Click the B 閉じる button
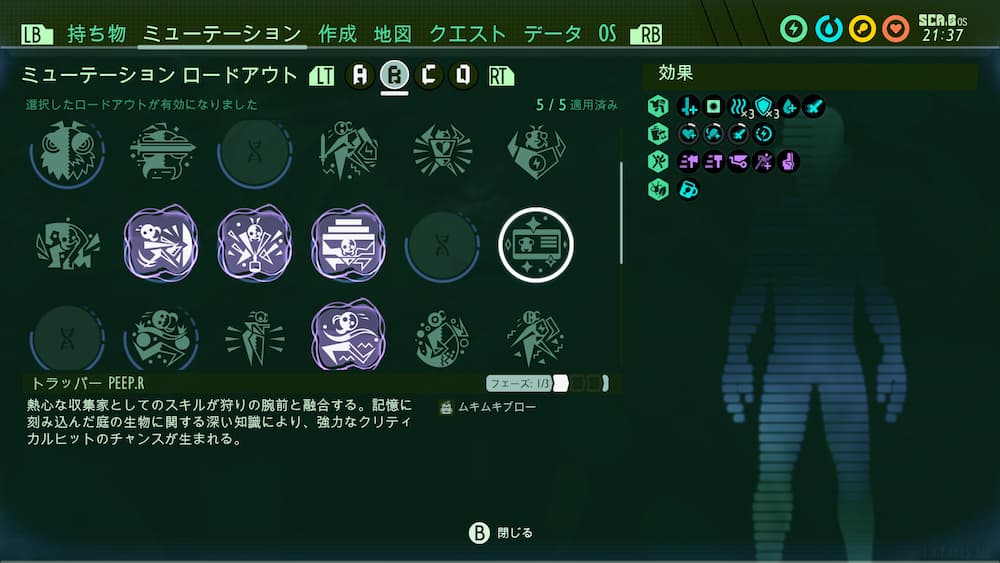Image resolution: width=1000 pixels, height=563 pixels. tap(501, 533)
